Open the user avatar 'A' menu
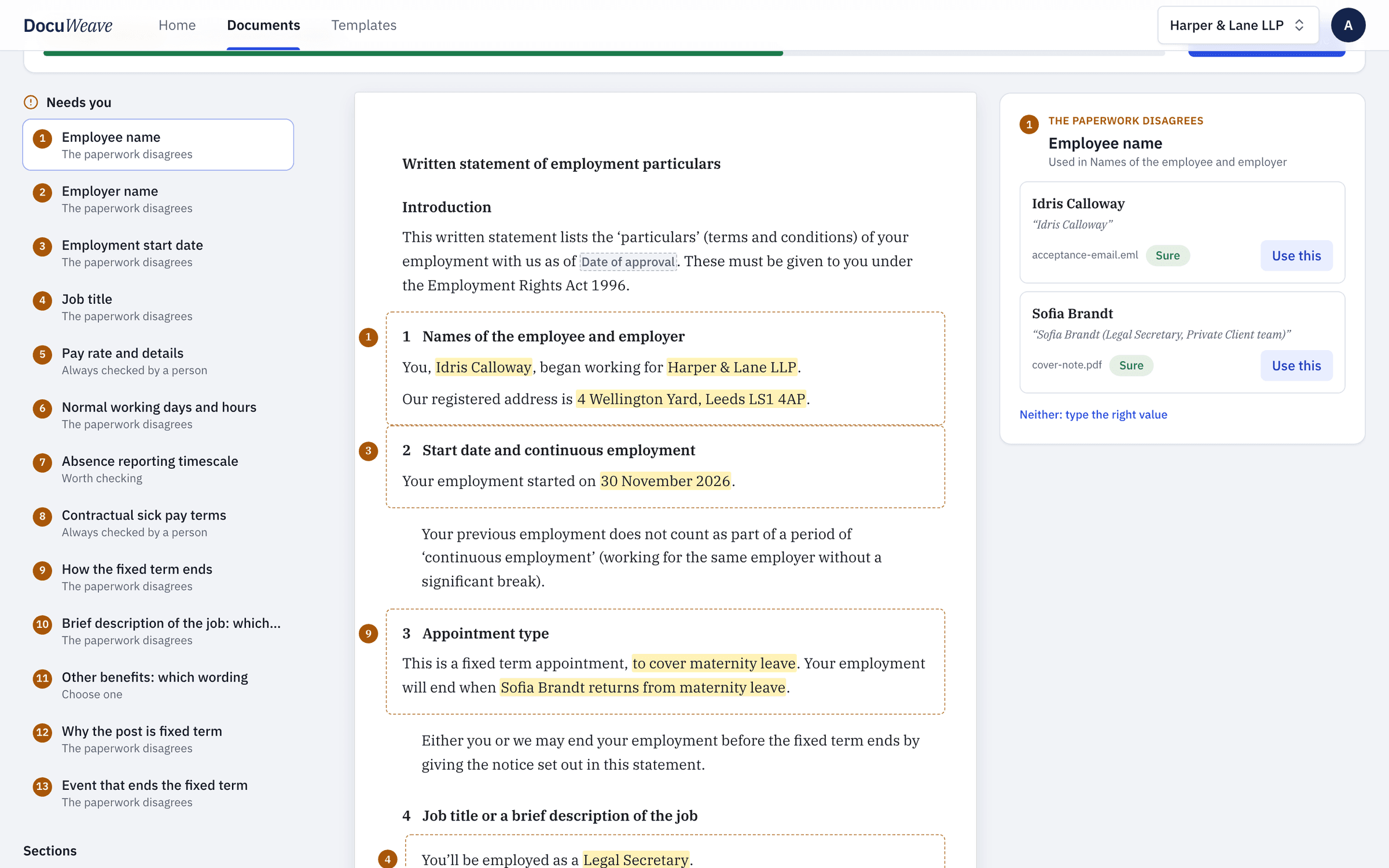 1348,25
